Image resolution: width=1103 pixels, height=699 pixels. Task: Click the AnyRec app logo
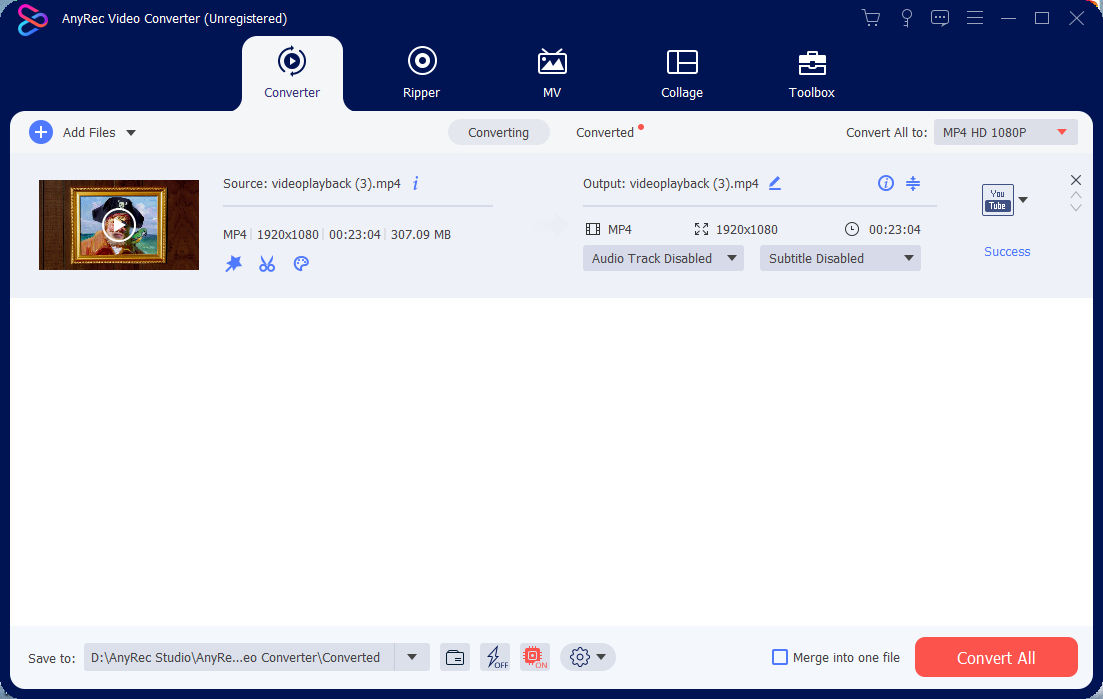32,19
